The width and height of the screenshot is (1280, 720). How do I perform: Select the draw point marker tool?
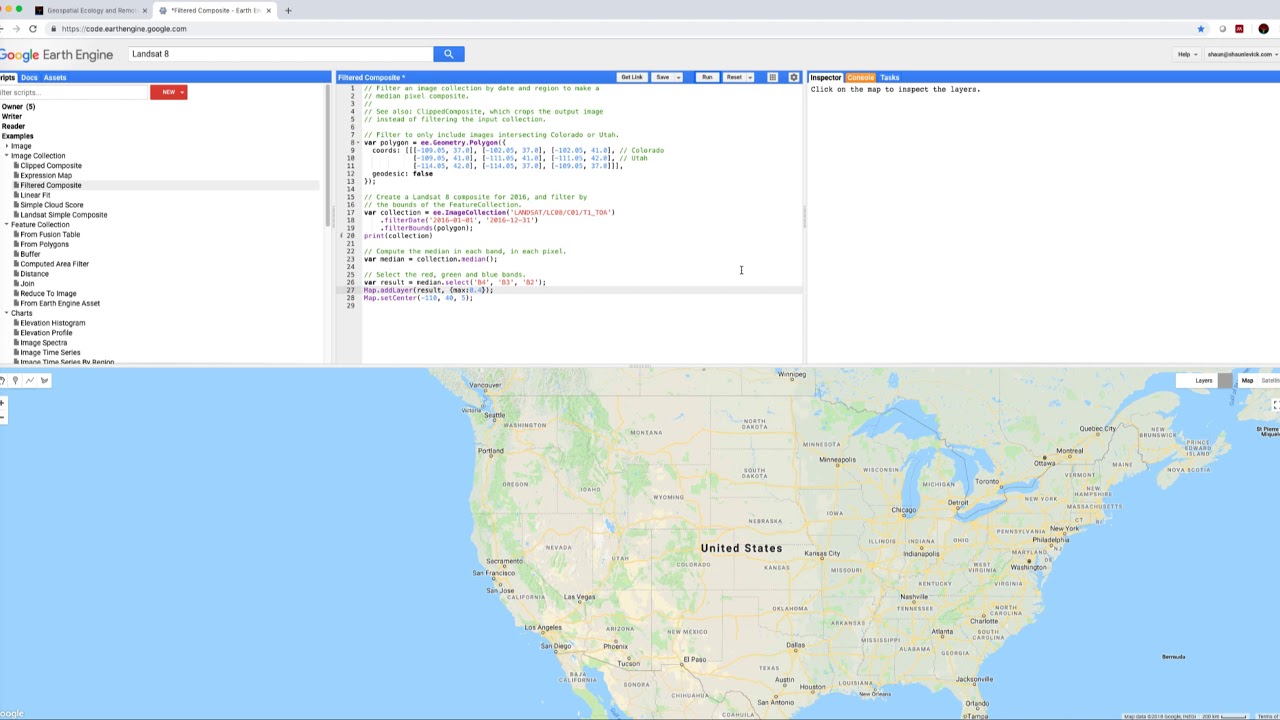[15, 380]
